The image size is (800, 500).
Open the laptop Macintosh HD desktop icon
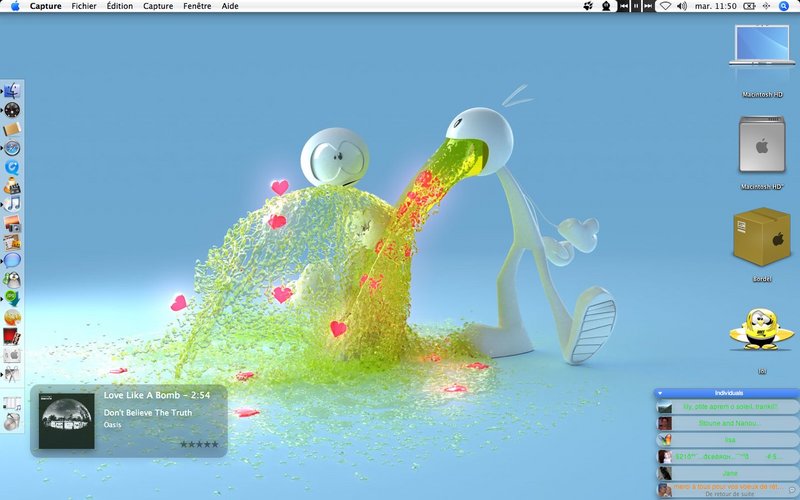click(x=762, y=46)
